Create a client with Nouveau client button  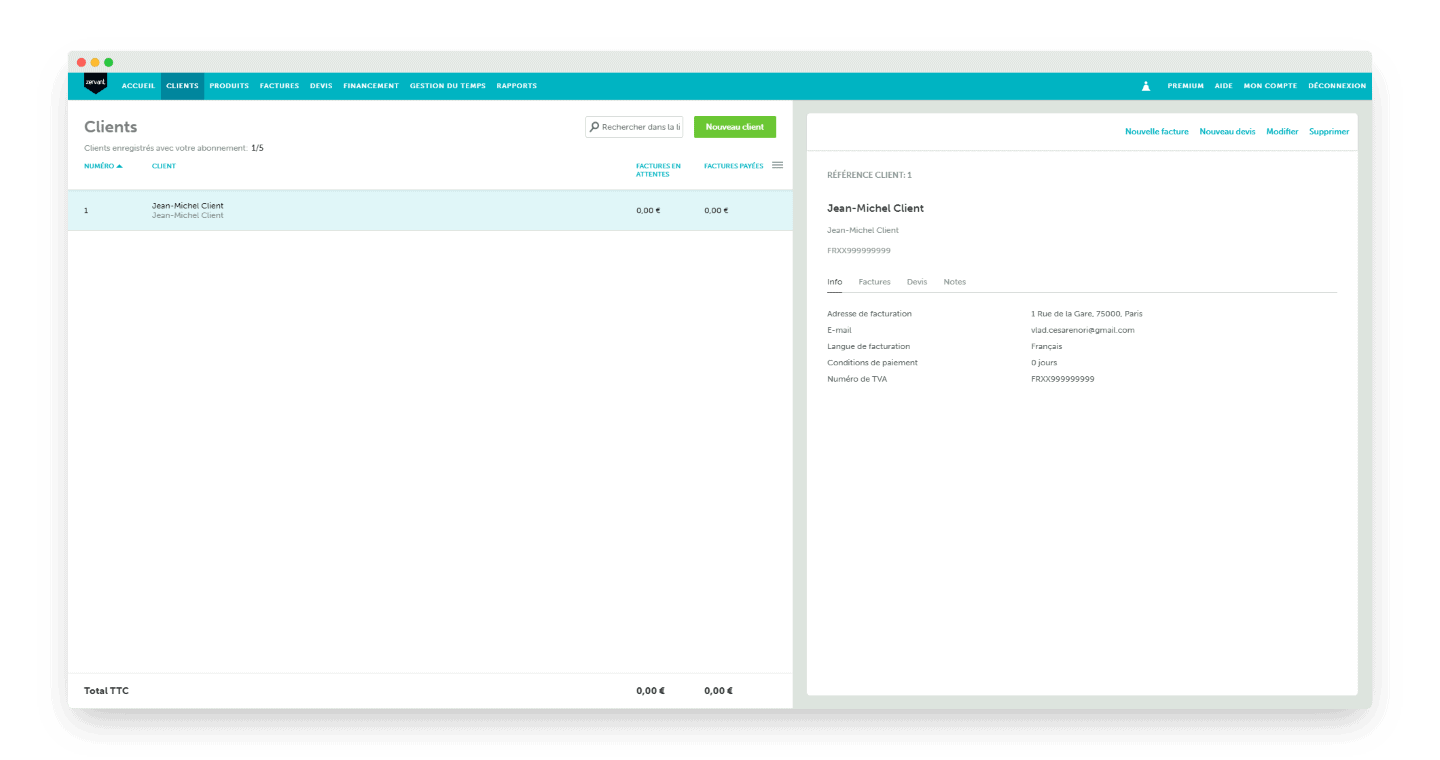pos(735,127)
